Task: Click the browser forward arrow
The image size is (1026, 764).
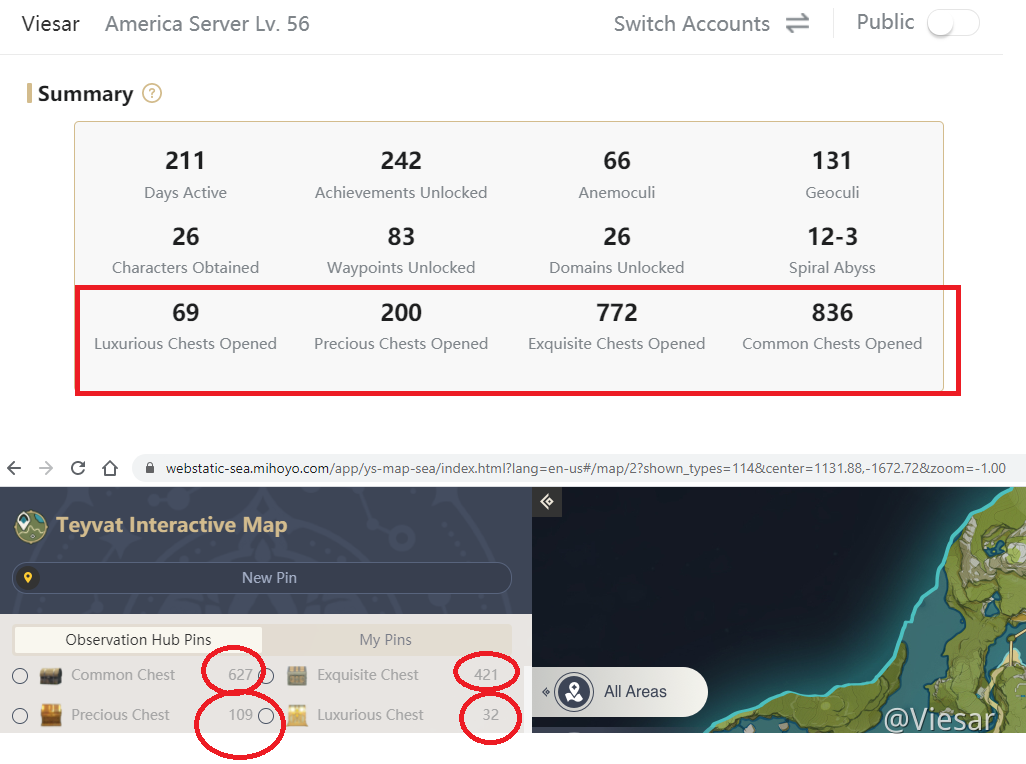Action: 46,468
